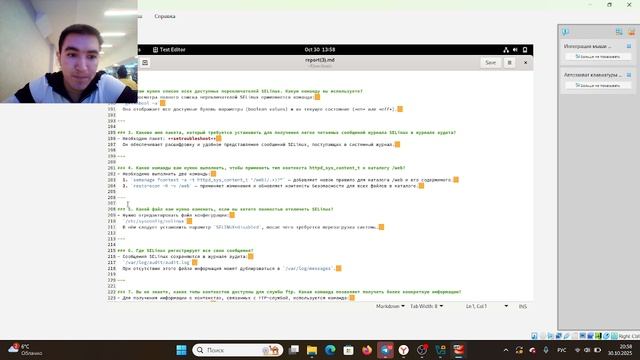Click the VirtualBox hard disk status icon
The image size is (640, 360).
pyautogui.click(x=534, y=336)
